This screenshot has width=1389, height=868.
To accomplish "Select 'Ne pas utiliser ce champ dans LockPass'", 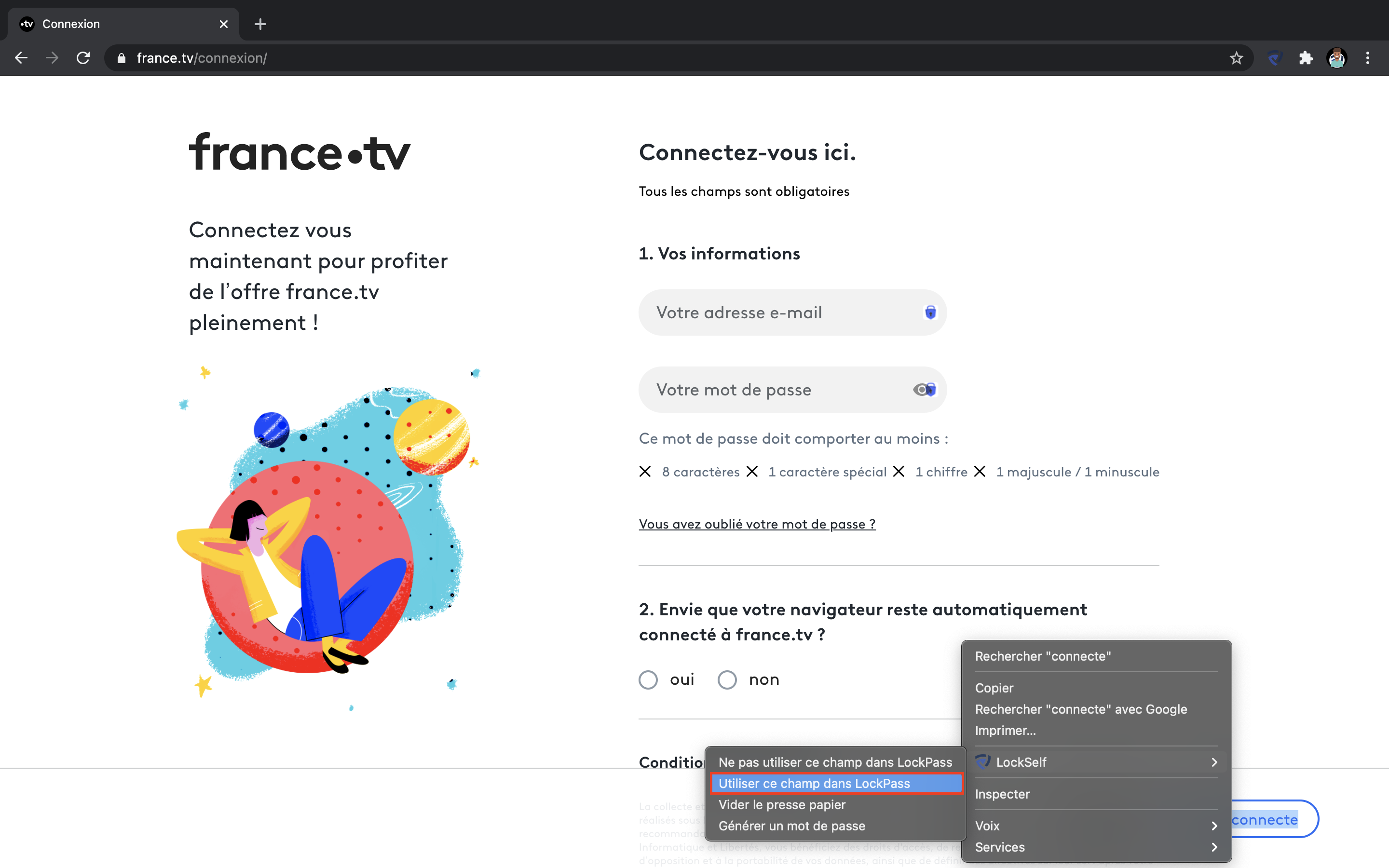I will [836, 762].
